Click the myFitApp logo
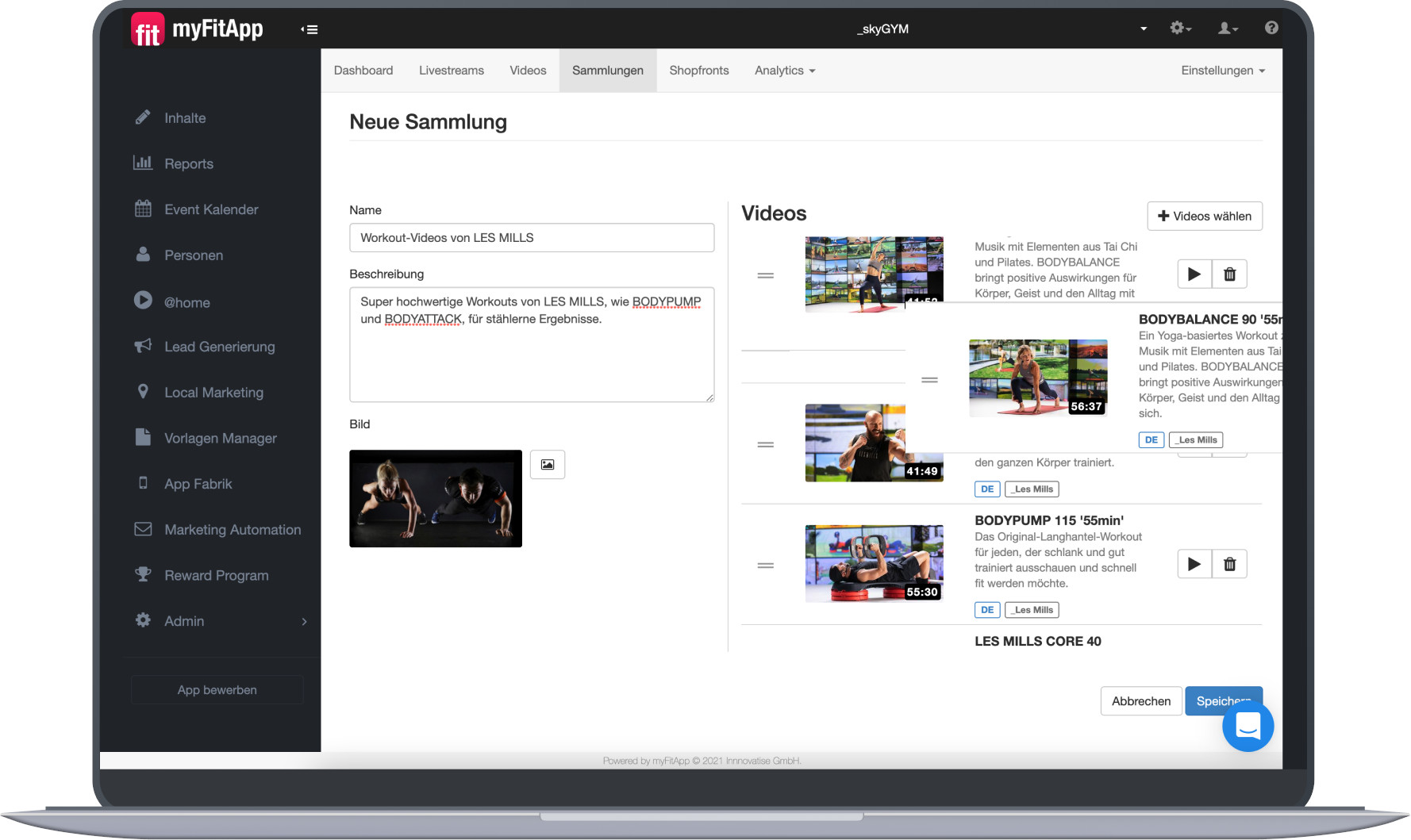 click(197, 29)
